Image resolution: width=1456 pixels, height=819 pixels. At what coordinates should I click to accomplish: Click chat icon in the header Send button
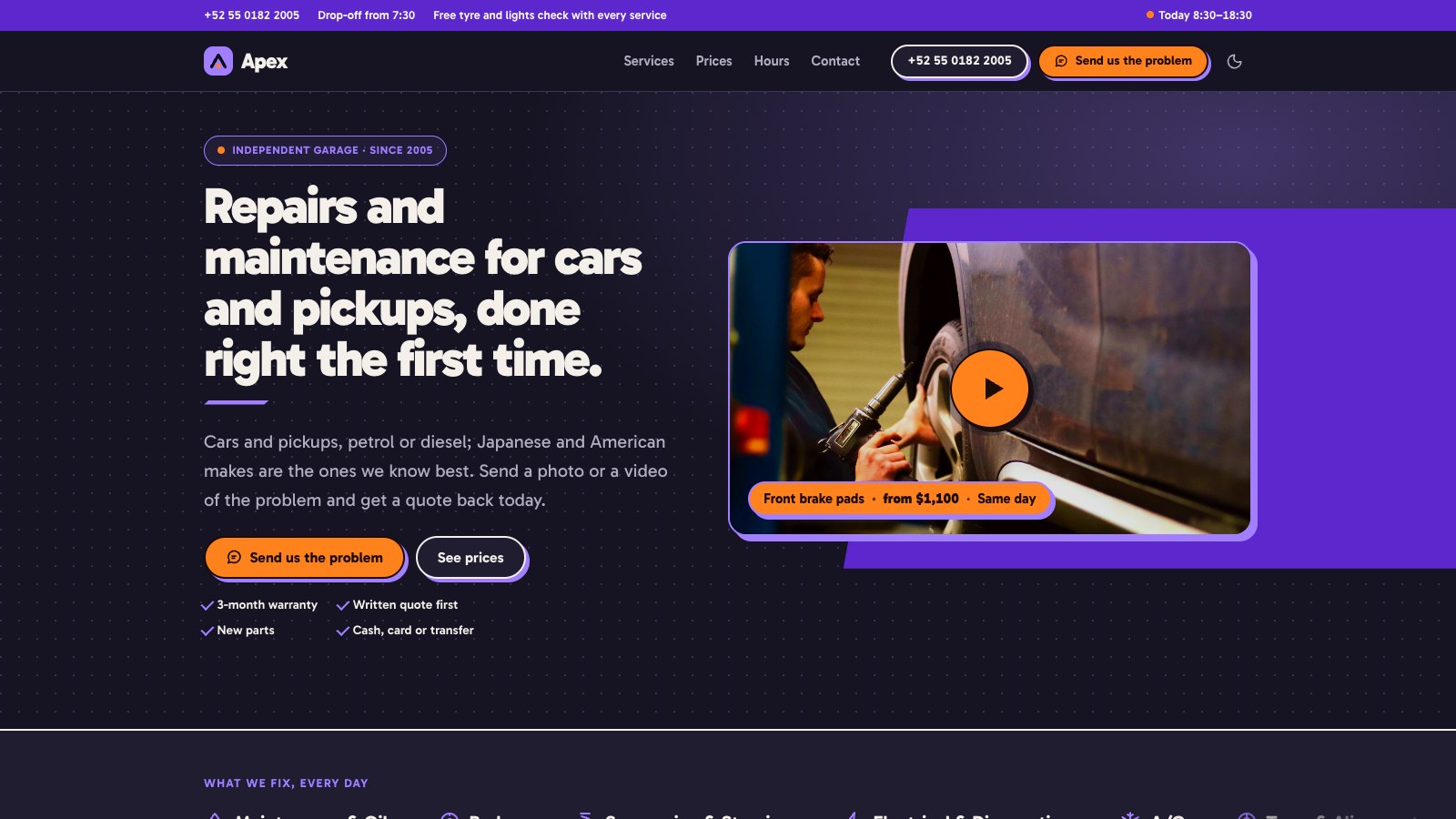(x=1061, y=61)
